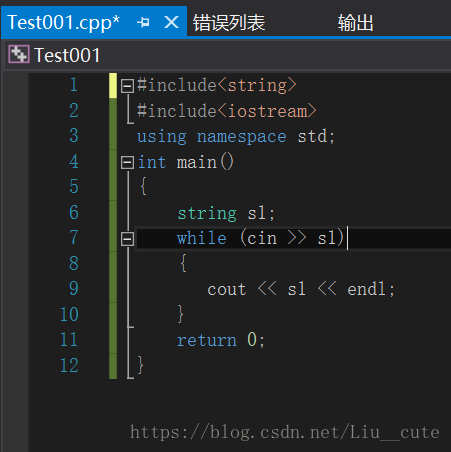Click line number 1
451x452 pixels.
tap(74, 85)
